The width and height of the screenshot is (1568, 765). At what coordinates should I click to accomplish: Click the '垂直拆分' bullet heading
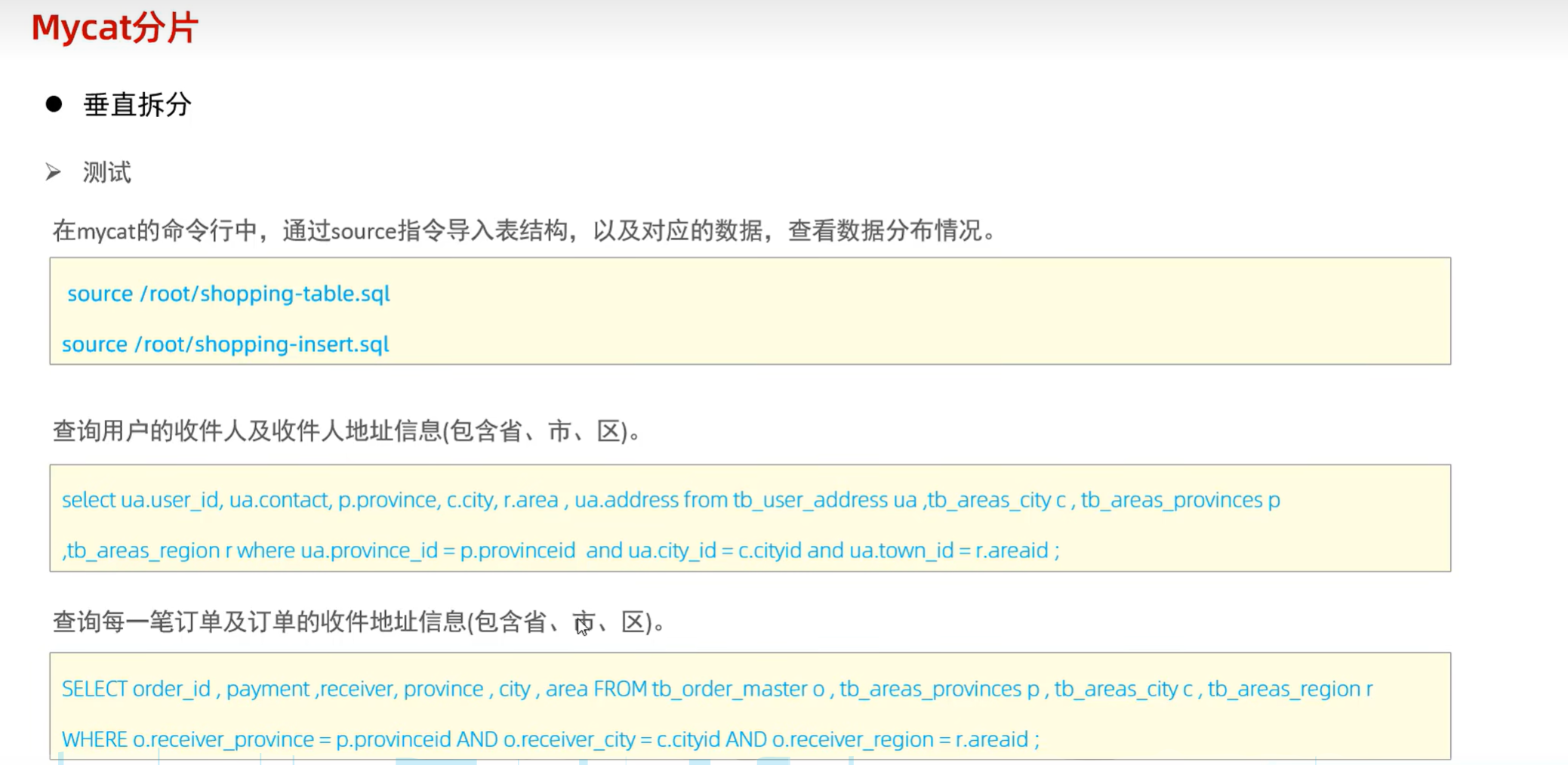pos(137,104)
